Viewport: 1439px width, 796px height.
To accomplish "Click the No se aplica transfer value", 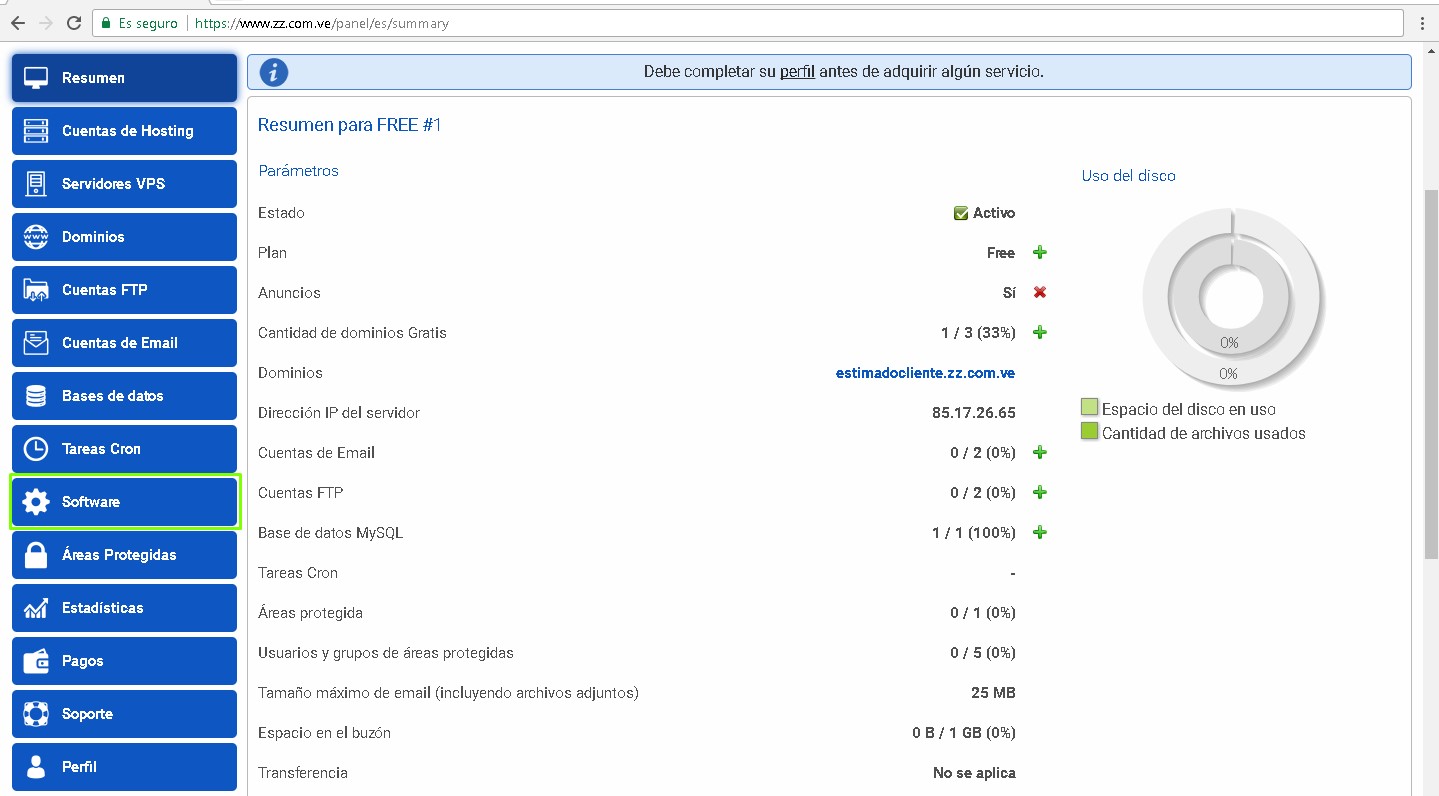I will click(974, 773).
